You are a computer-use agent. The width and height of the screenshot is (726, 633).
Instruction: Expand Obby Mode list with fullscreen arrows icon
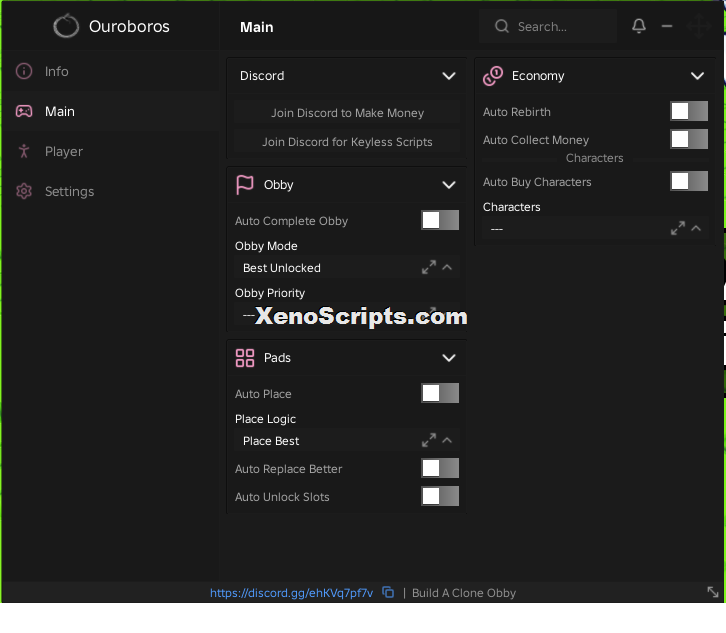pyautogui.click(x=429, y=267)
